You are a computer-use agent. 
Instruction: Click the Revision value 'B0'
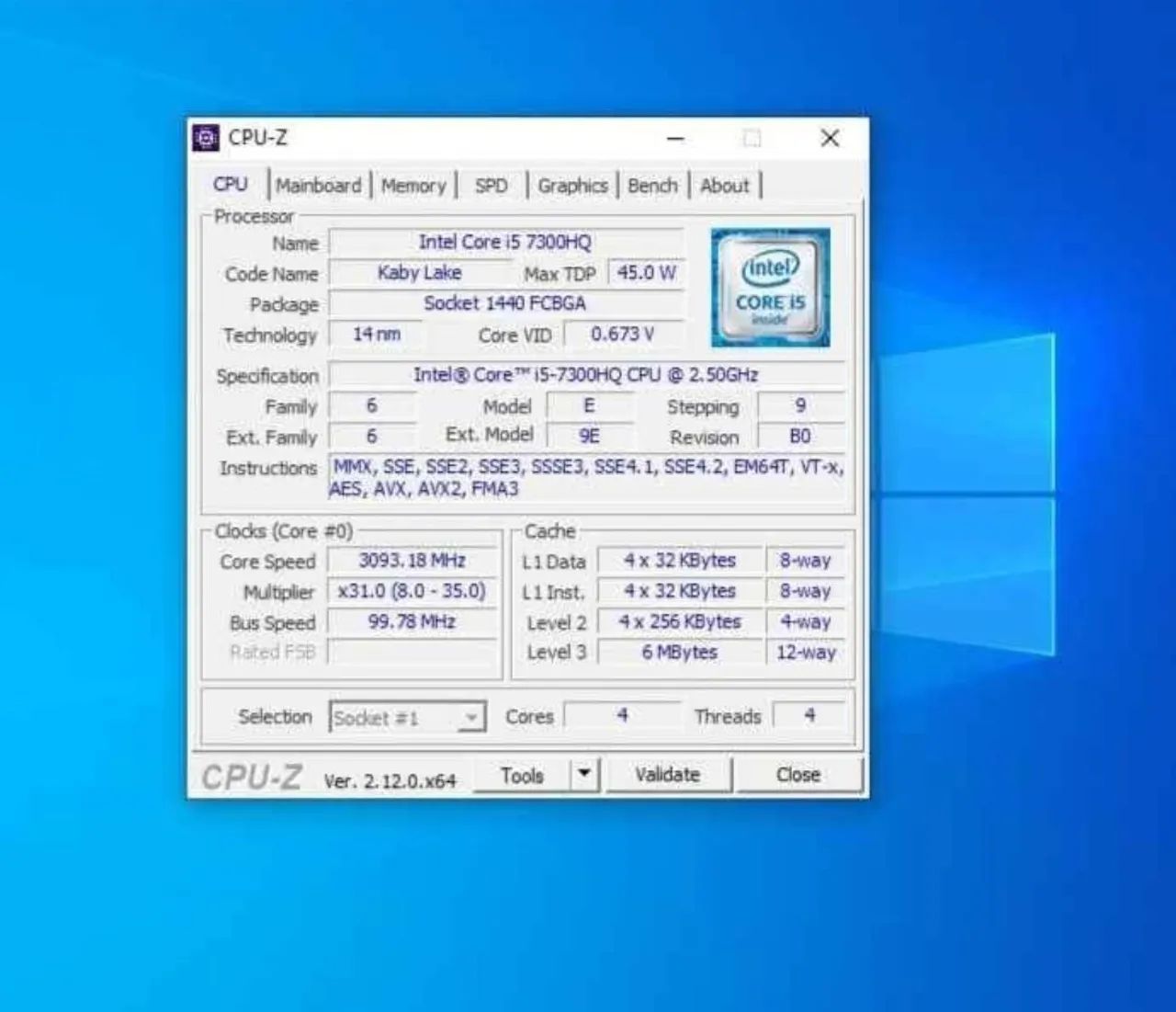[800, 436]
